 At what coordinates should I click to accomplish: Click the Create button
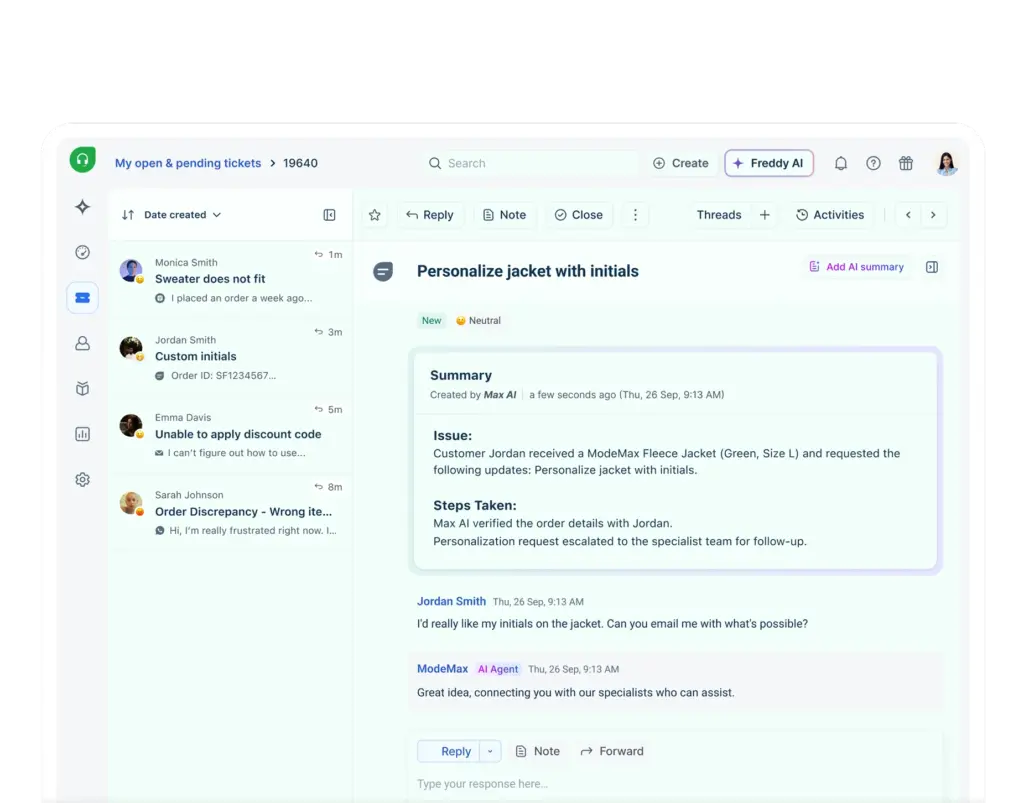click(x=680, y=163)
